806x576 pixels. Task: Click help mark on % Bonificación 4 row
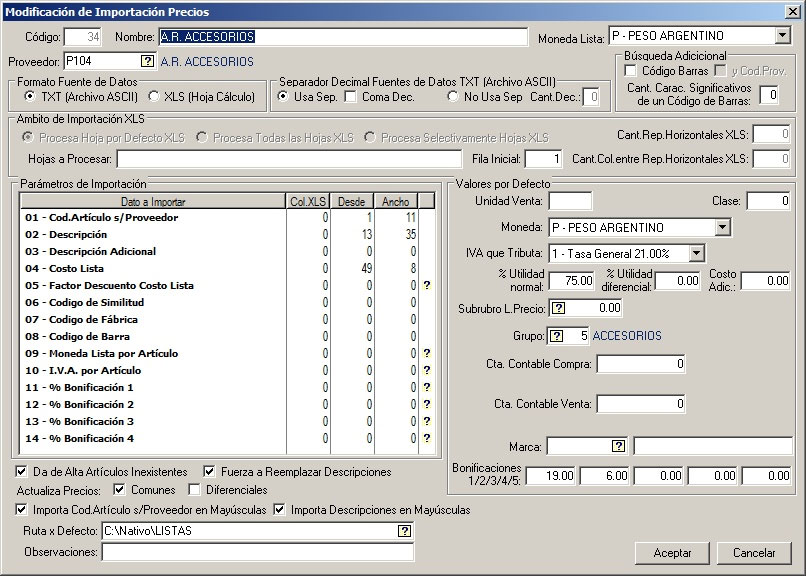point(427,438)
